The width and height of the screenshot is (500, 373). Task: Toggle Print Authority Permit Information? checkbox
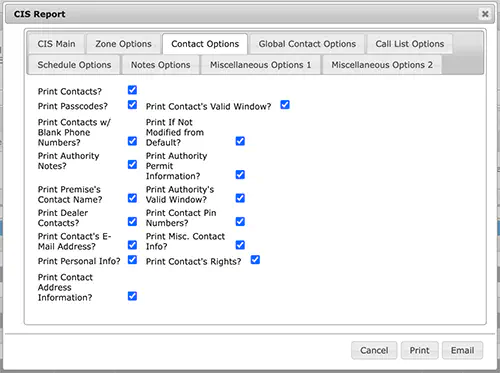point(240,175)
